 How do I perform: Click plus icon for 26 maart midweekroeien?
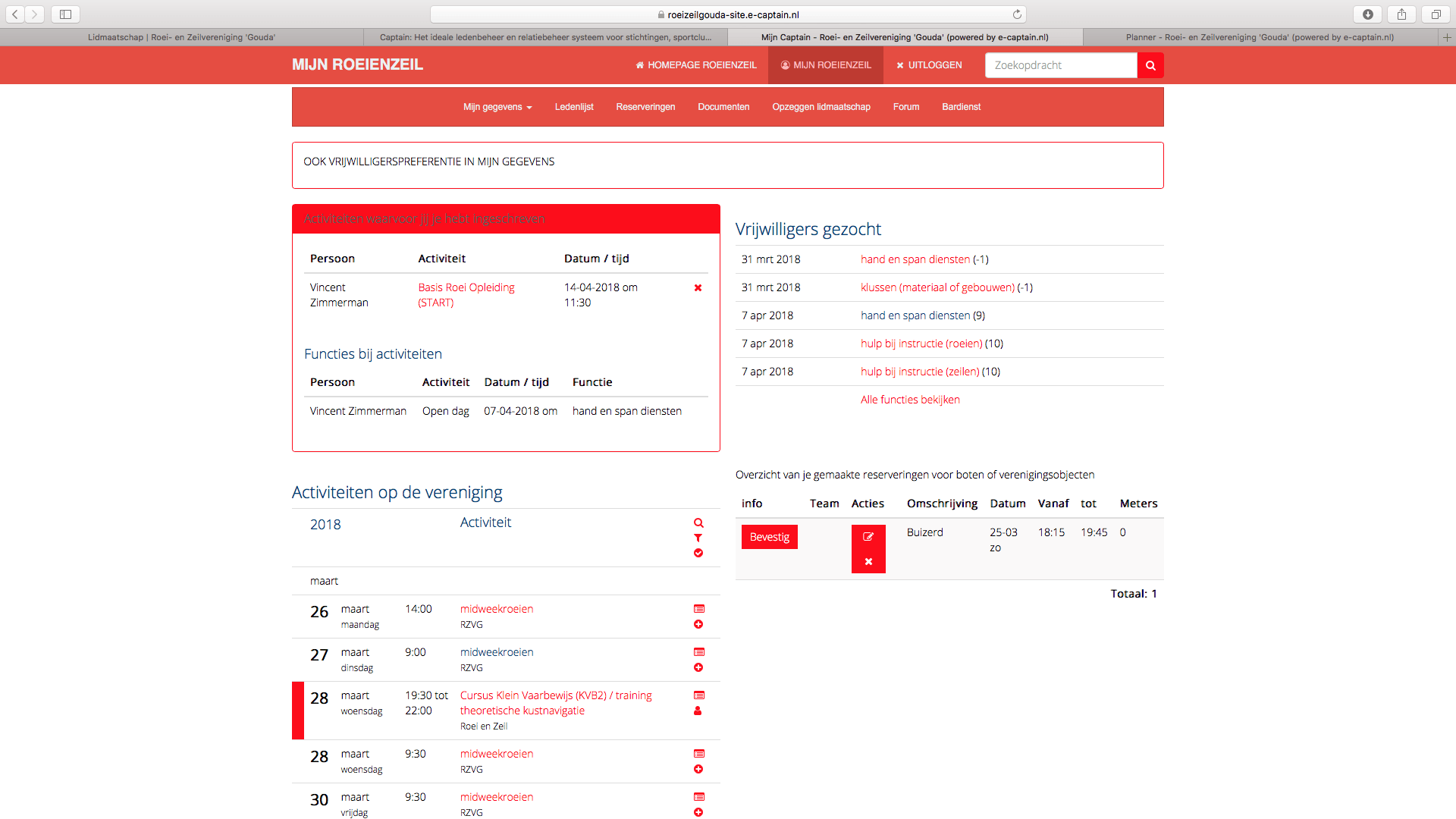coord(698,625)
